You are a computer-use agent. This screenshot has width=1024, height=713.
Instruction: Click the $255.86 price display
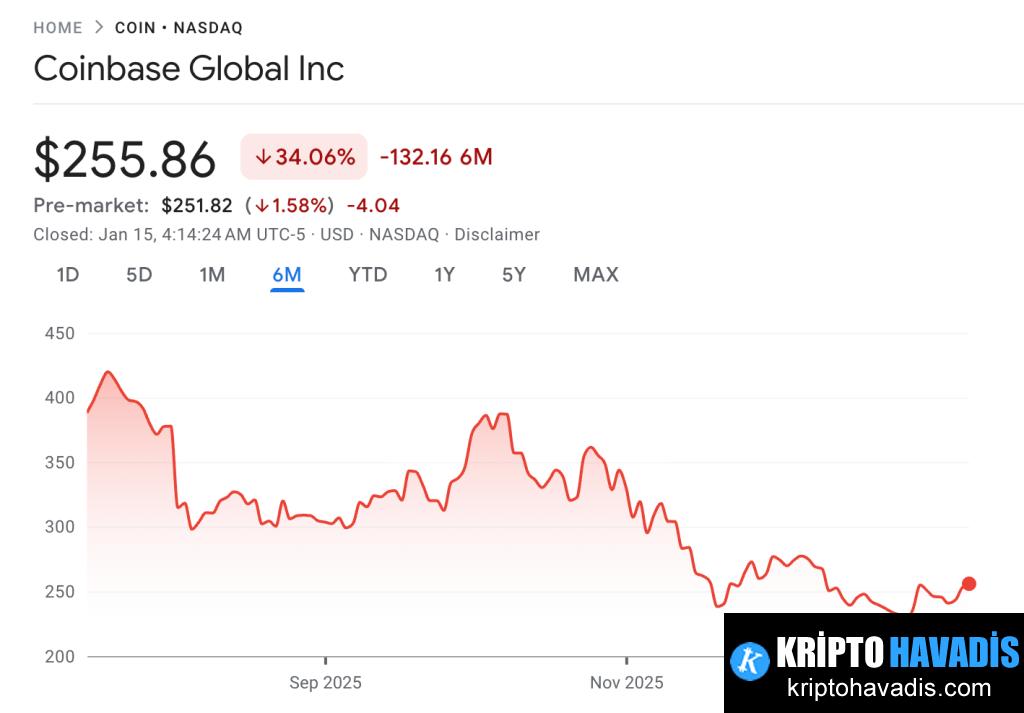[125, 158]
